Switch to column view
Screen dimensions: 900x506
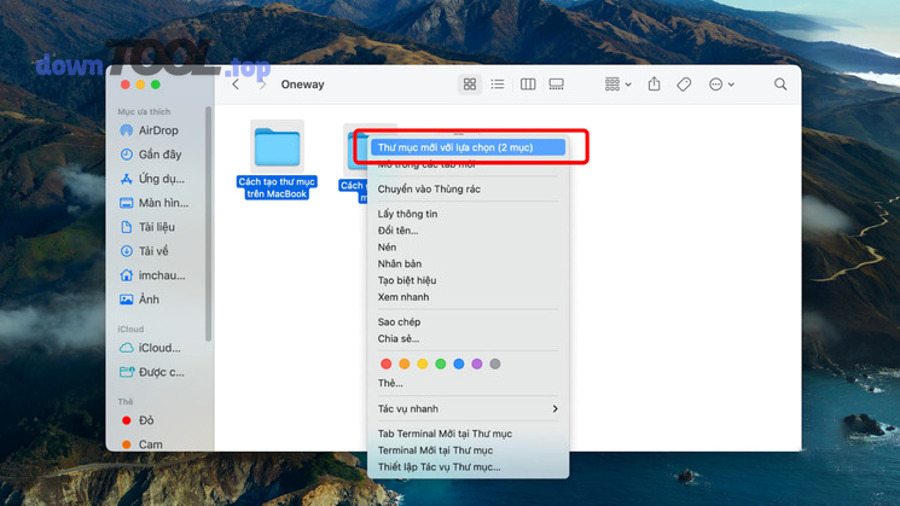(x=528, y=85)
